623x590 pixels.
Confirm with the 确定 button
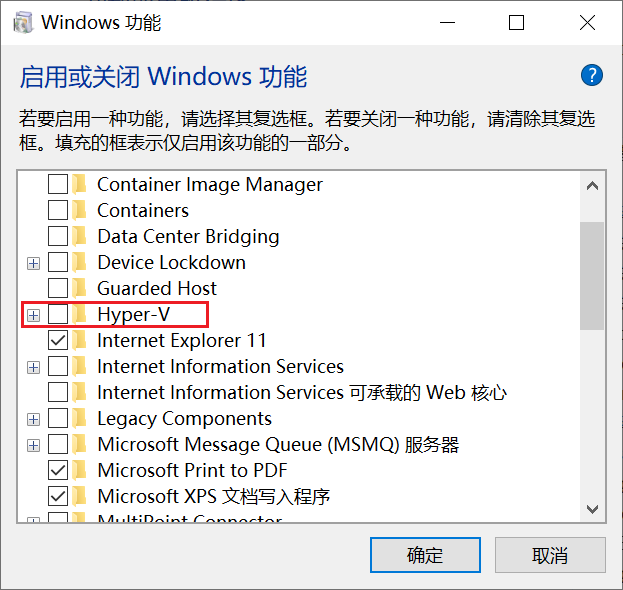pyautogui.click(x=425, y=555)
